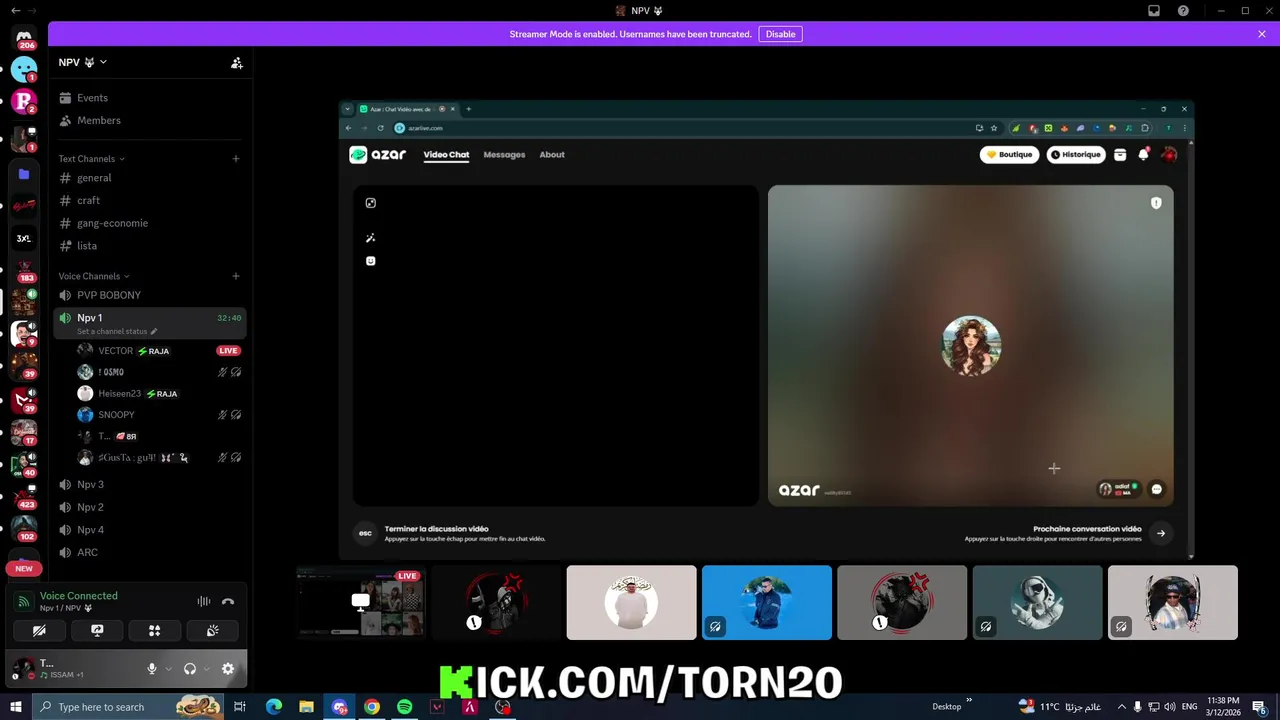Click the LIVE badge next to VECTOR

coord(228,351)
